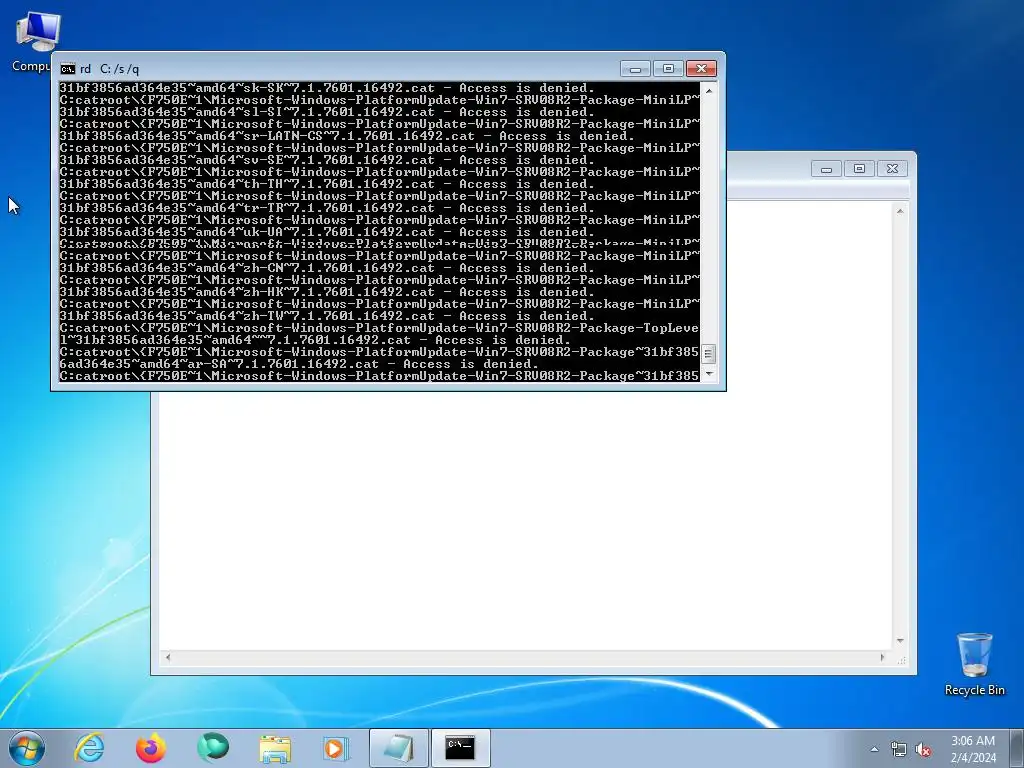
Task: Open Windows Media Player from taskbar
Action: [x=336, y=748]
